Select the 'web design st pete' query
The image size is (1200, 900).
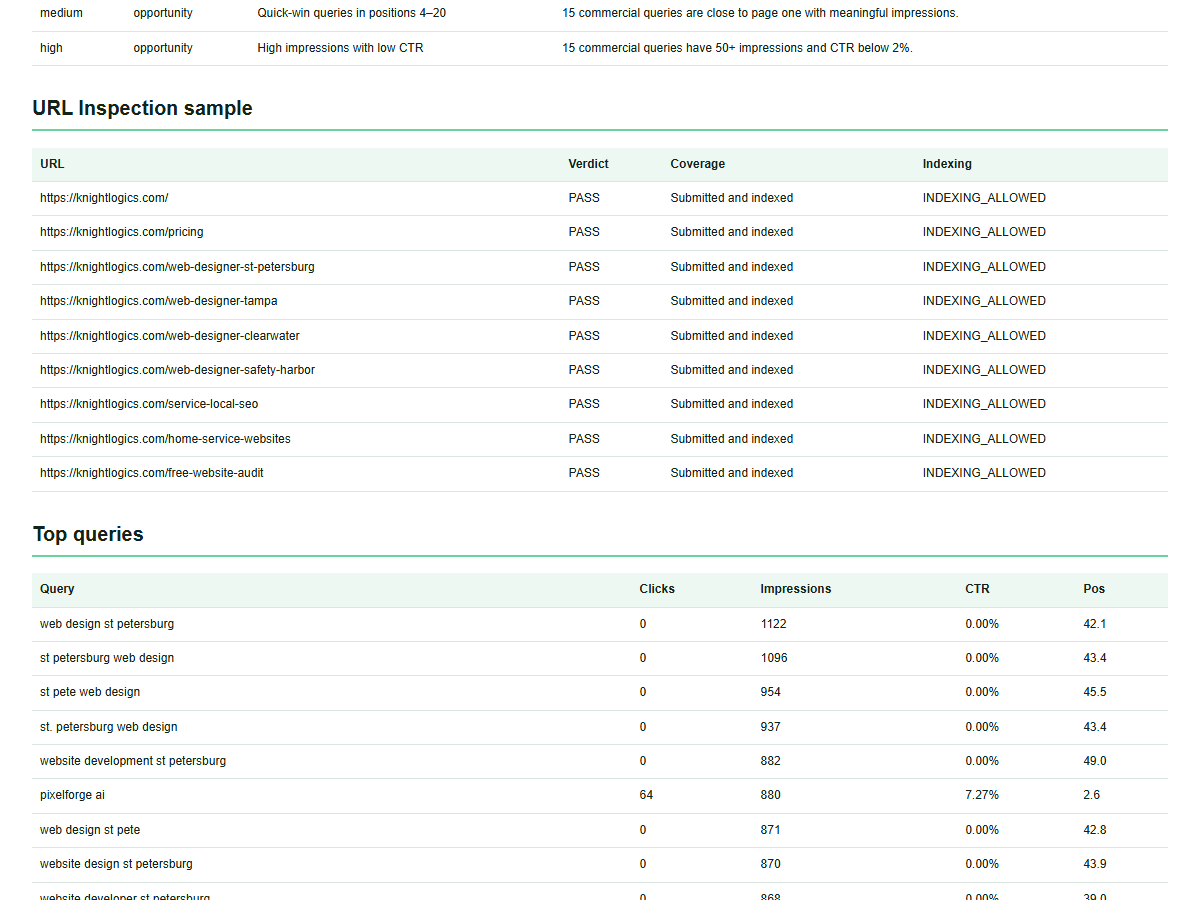90,830
